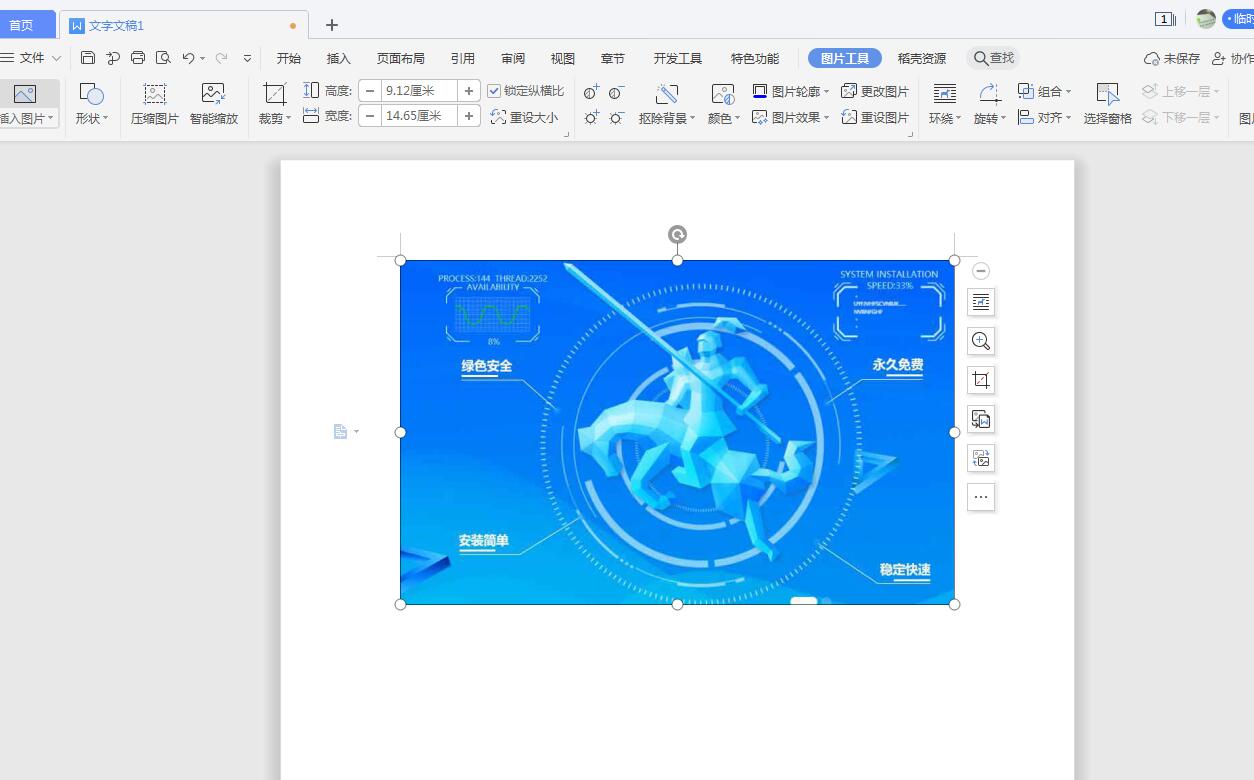Click the 查找 search button
Image resolution: width=1254 pixels, height=780 pixels.
pos(992,58)
